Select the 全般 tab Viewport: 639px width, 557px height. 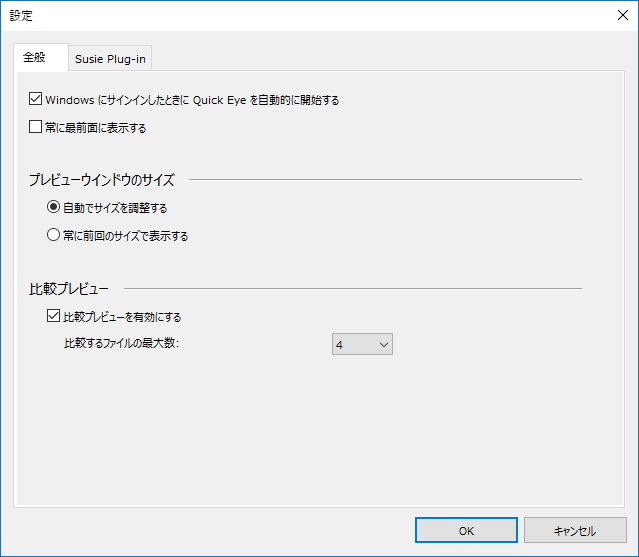coord(41,57)
